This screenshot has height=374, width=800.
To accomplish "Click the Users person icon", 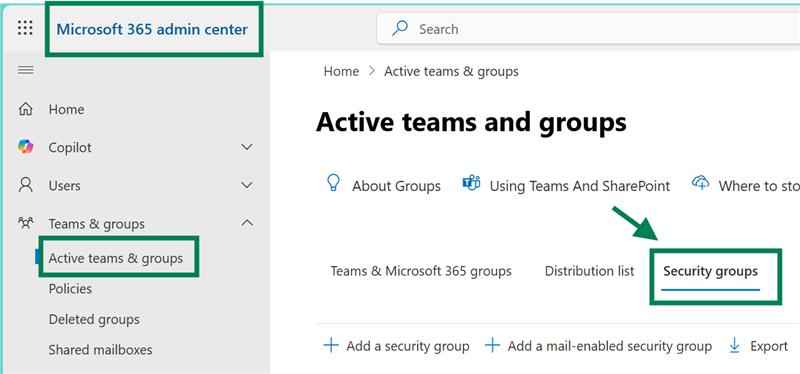I will click(26, 185).
